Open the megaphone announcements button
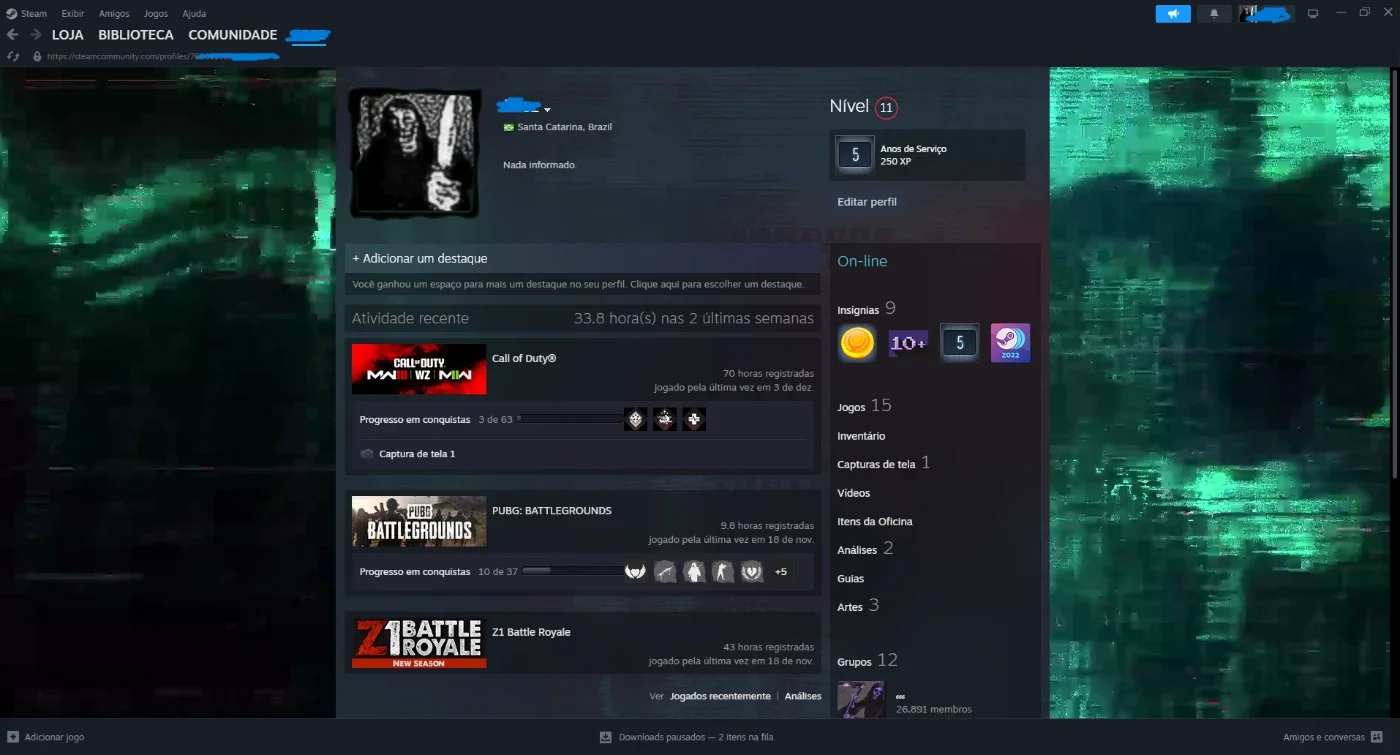 tap(1173, 14)
